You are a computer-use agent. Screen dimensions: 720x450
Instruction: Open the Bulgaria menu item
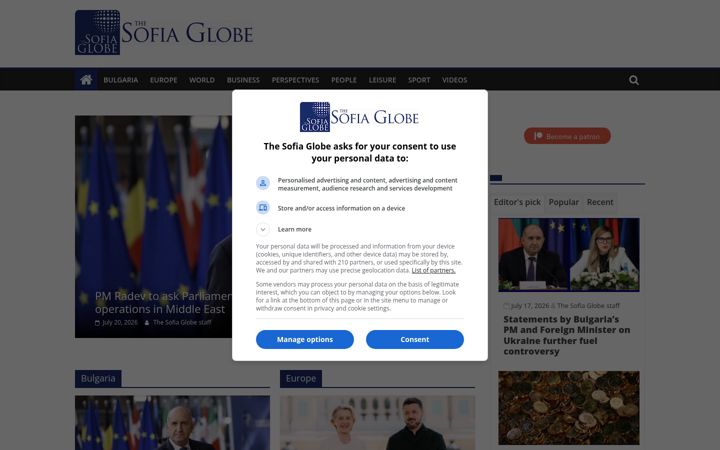click(x=121, y=80)
